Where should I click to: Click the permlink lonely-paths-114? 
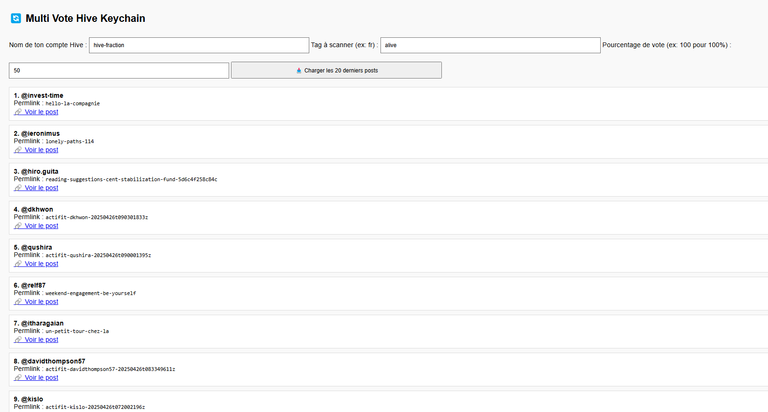coord(70,141)
